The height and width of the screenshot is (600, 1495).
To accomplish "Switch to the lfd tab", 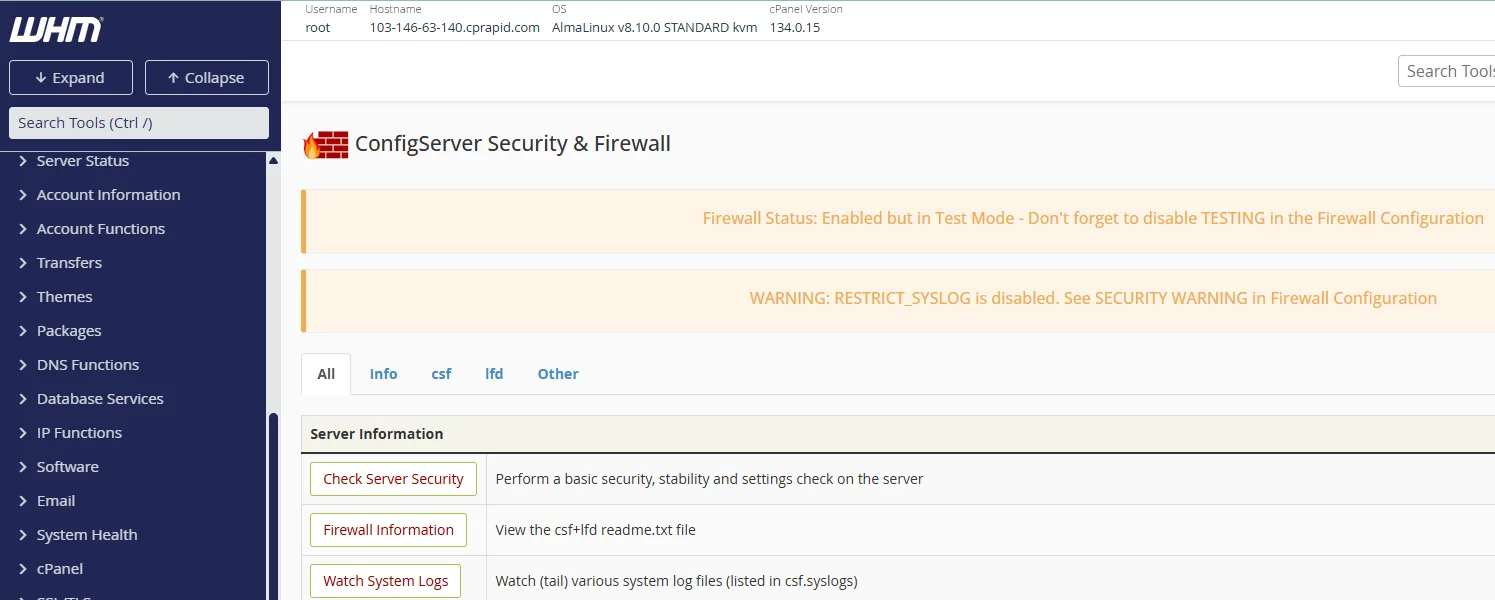I will pyautogui.click(x=494, y=374).
